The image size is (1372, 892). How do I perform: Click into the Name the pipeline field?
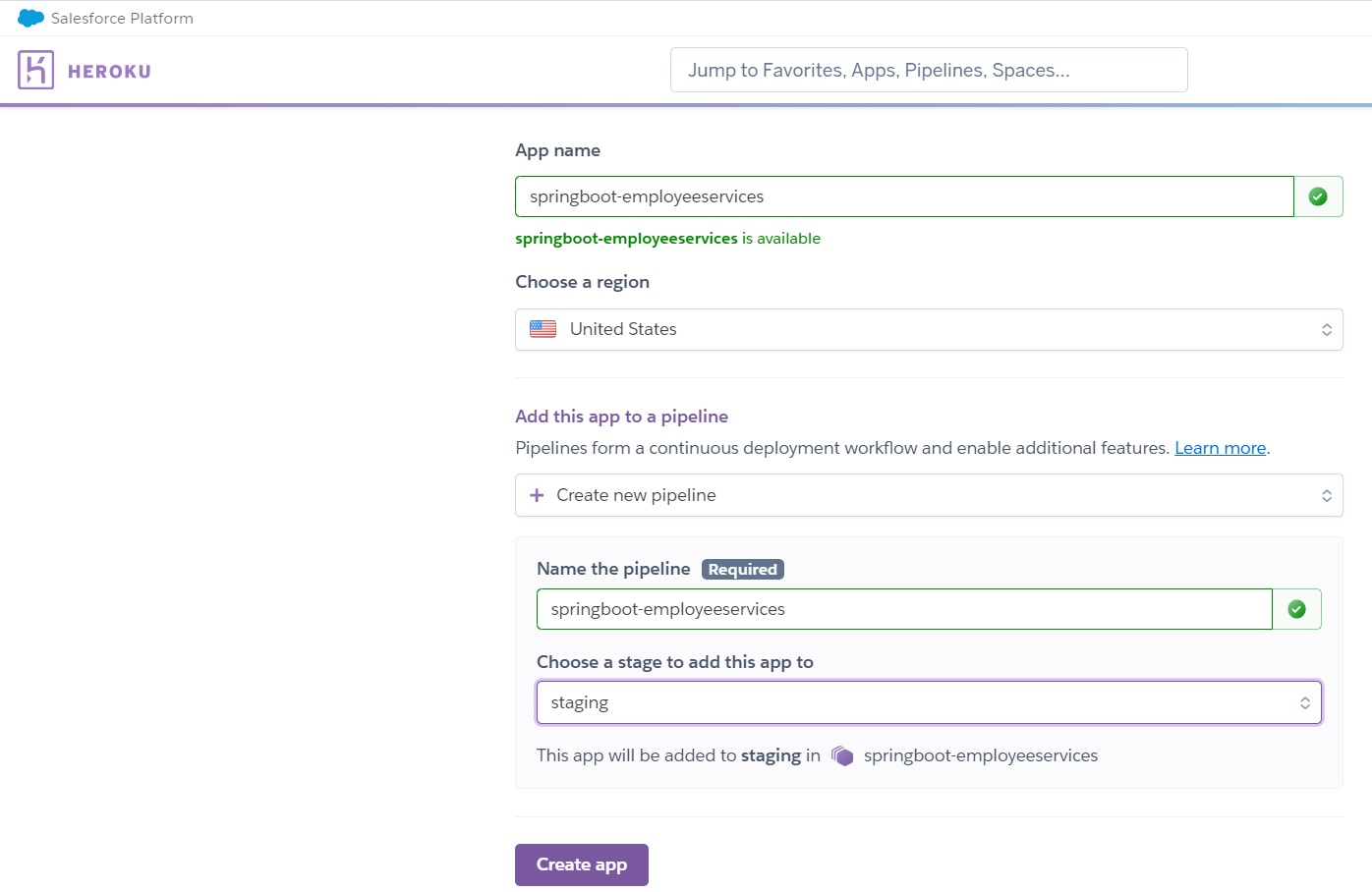pos(903,609)
